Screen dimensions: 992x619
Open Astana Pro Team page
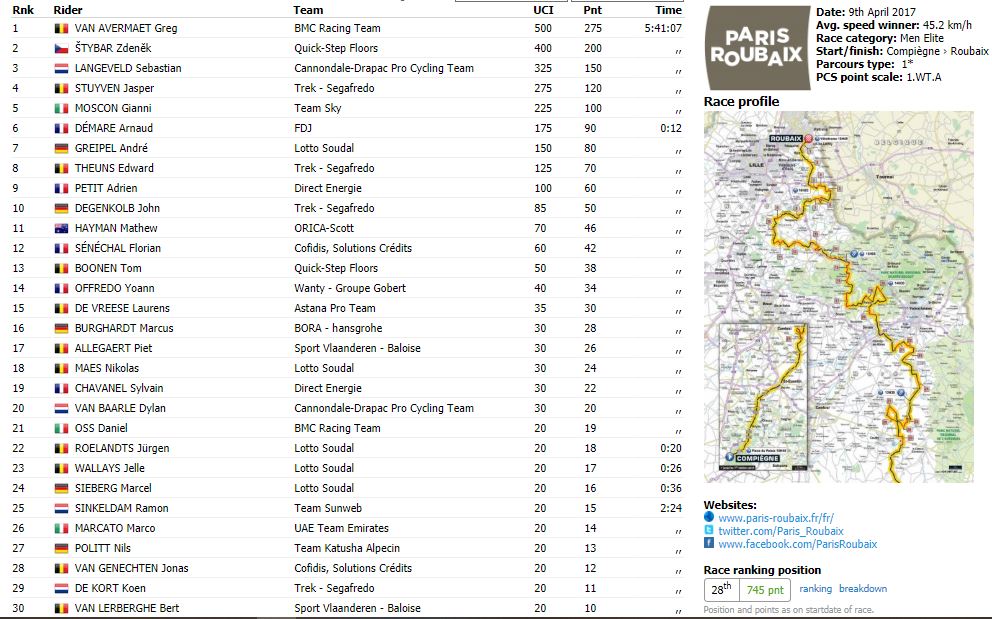[x=335, y=308]
